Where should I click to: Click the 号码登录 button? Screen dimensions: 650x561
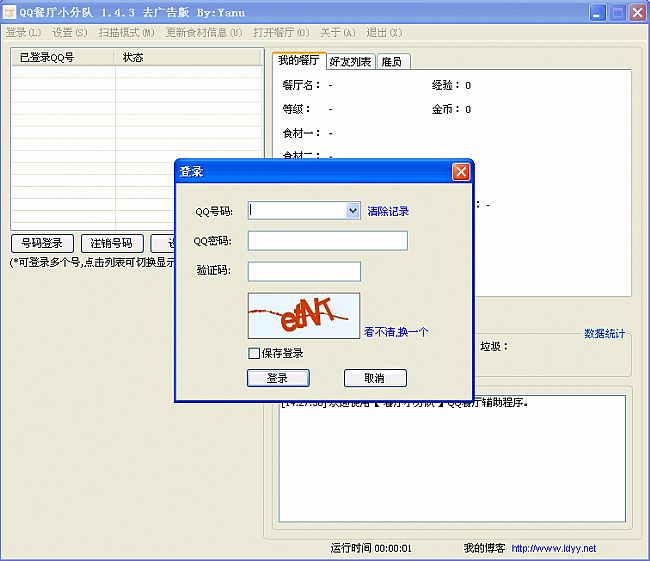coord(42,243)
